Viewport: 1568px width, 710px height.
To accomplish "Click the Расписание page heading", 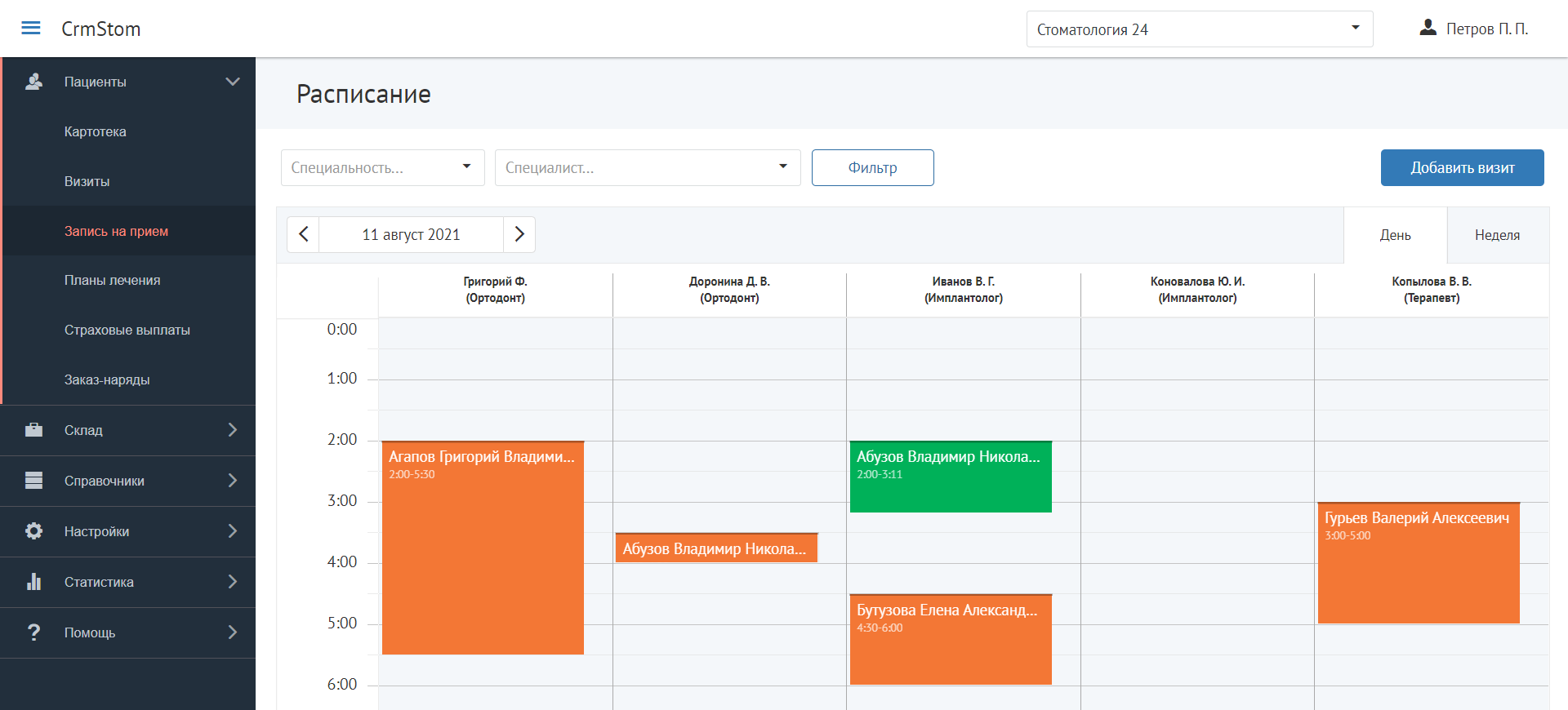I will pos(363,94).
